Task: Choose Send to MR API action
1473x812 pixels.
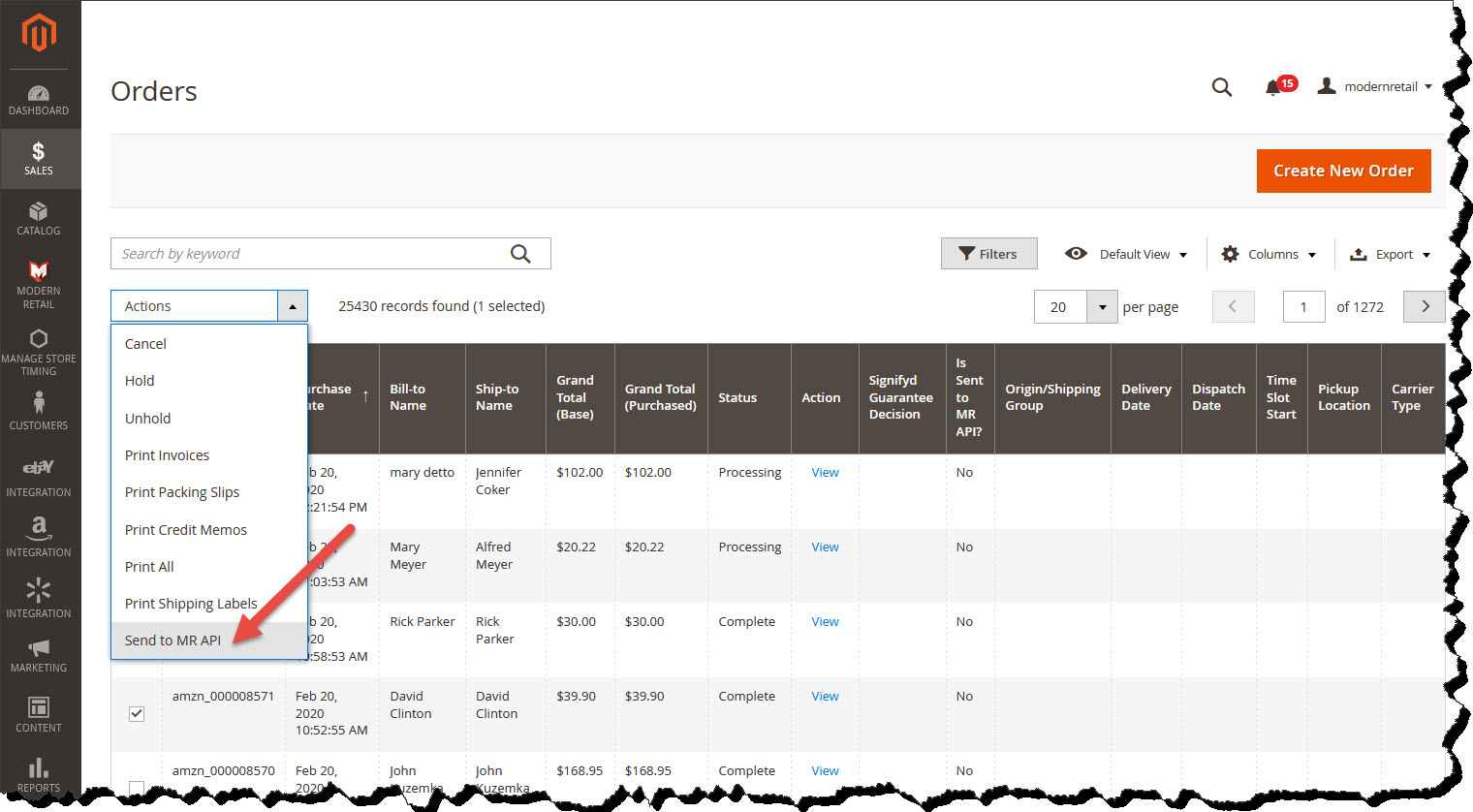Action: 209,640
